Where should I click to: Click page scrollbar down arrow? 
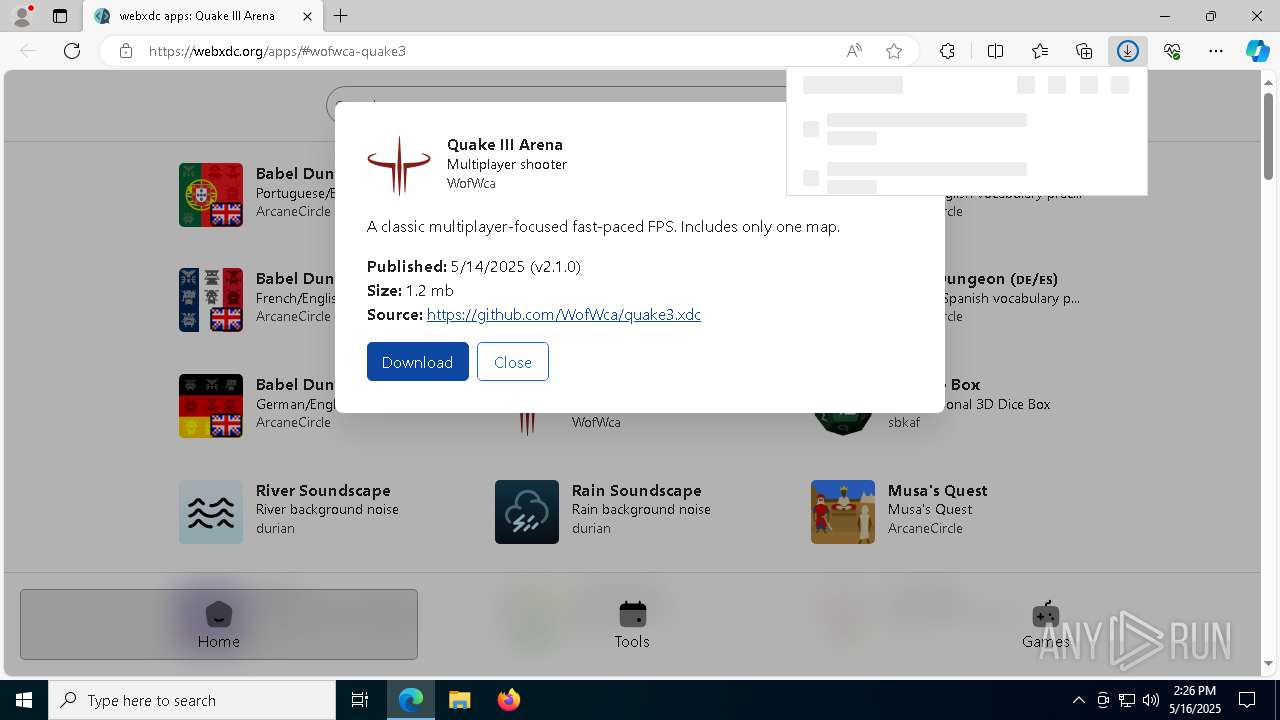(x=1269, y=663)
